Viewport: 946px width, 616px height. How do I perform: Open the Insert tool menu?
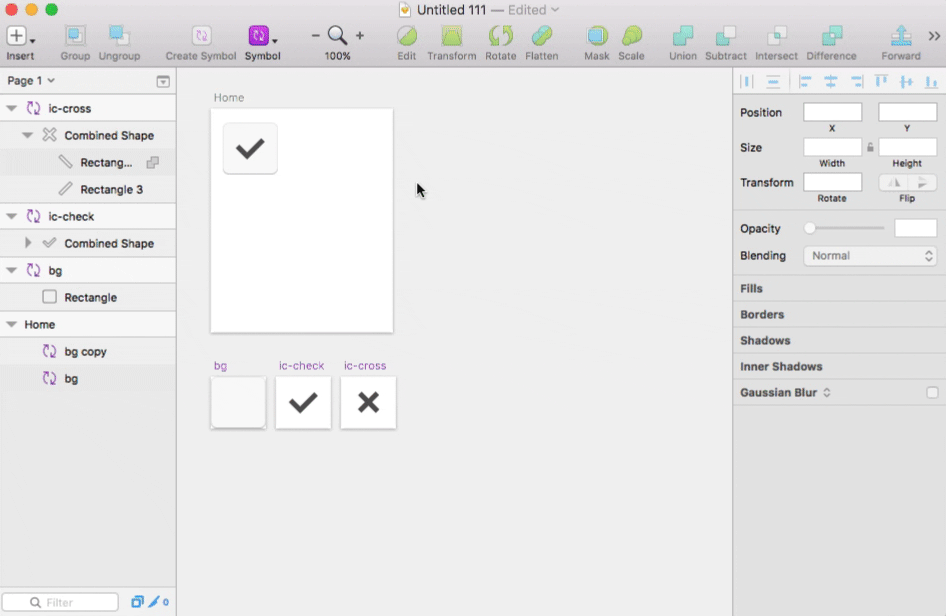coord(20,37)
